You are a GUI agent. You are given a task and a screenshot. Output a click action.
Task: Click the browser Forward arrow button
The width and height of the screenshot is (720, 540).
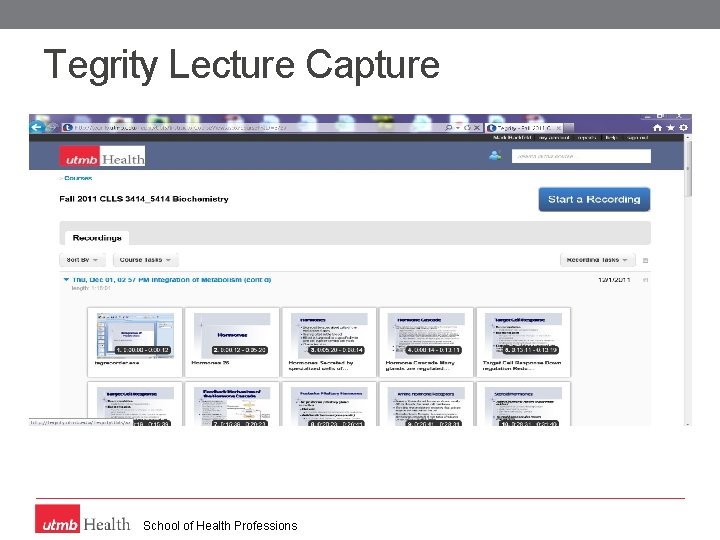pos(51,127)
